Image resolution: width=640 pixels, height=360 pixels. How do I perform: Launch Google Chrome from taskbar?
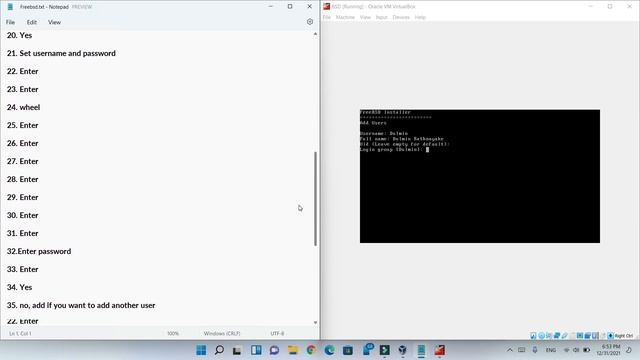(x=311, y=350)
